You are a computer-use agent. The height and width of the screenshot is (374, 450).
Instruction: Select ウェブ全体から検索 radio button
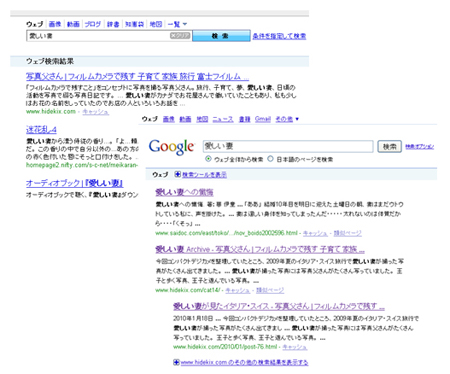[x=208, y=159]
